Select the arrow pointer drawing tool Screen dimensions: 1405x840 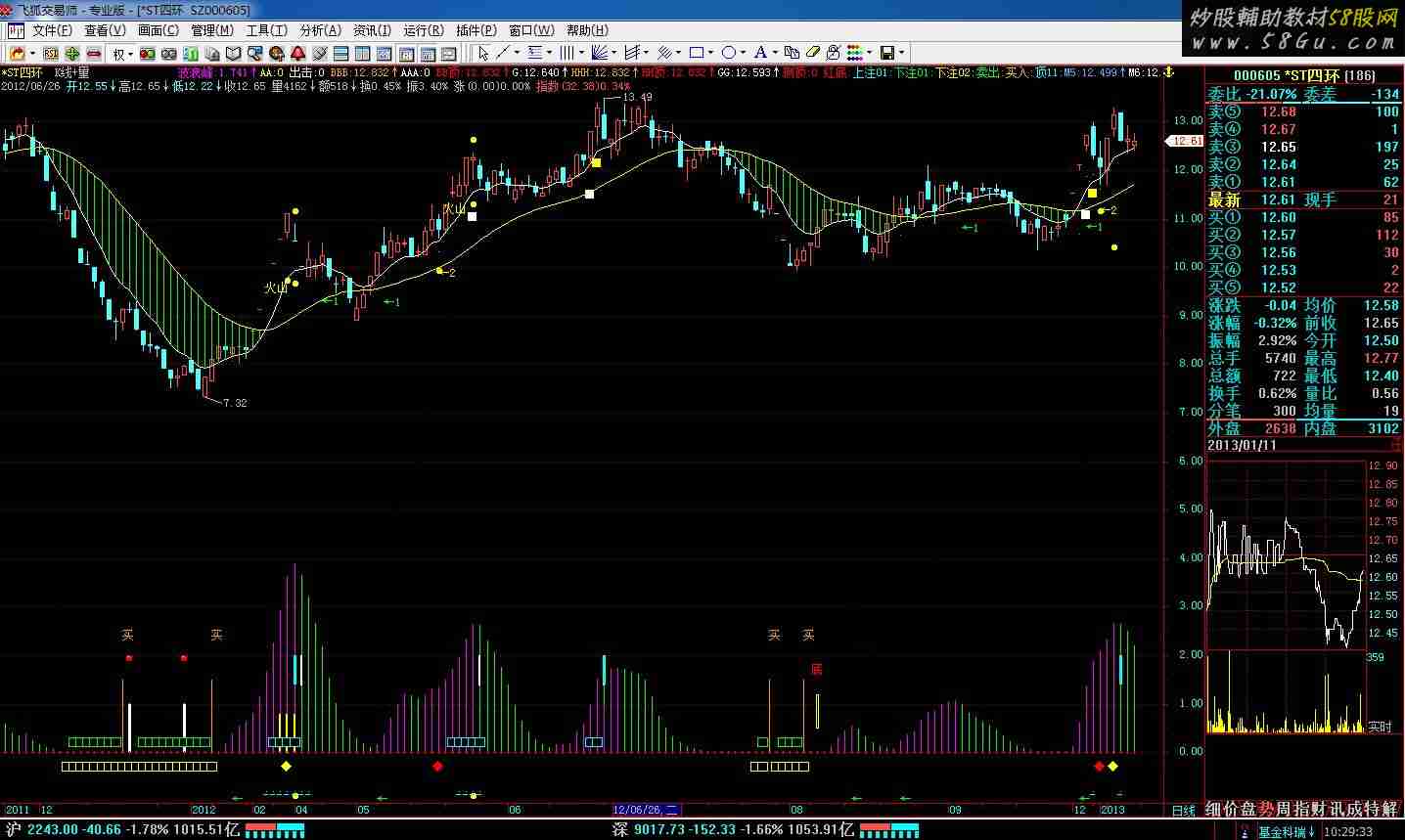coord(483,53)
